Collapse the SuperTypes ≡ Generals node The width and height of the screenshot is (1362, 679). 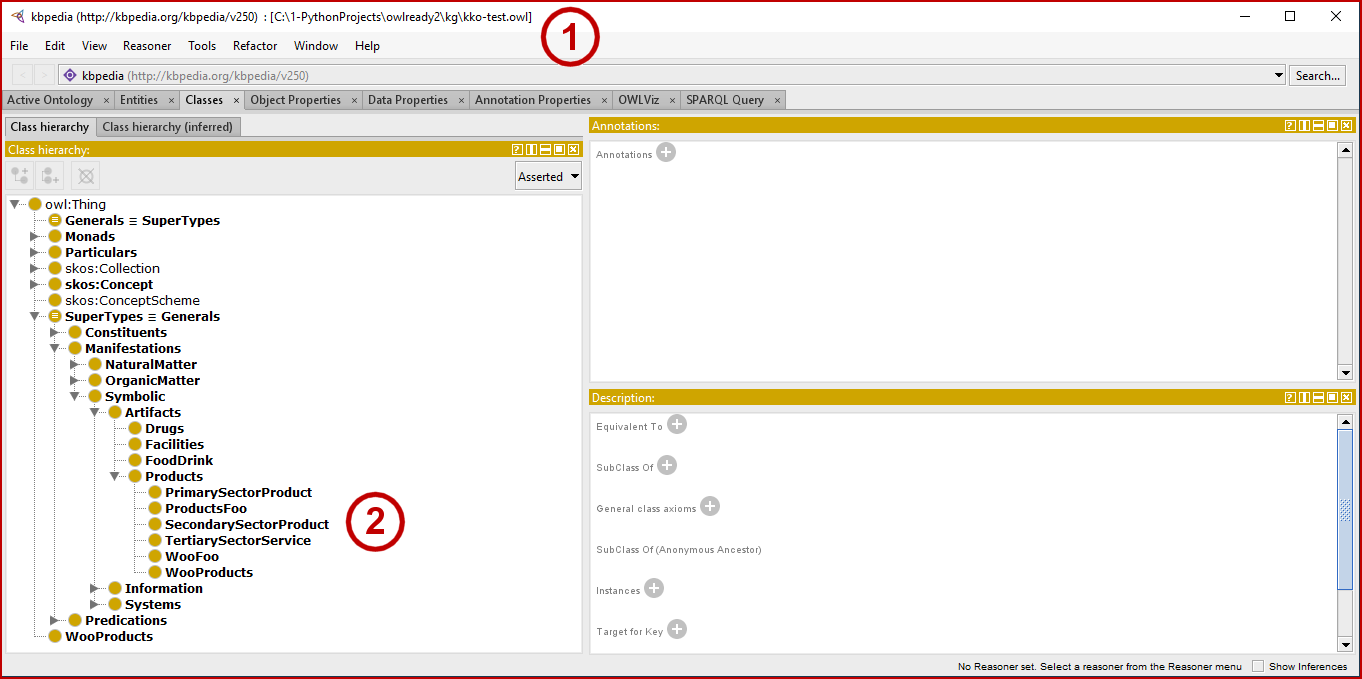tap(35, 316)
